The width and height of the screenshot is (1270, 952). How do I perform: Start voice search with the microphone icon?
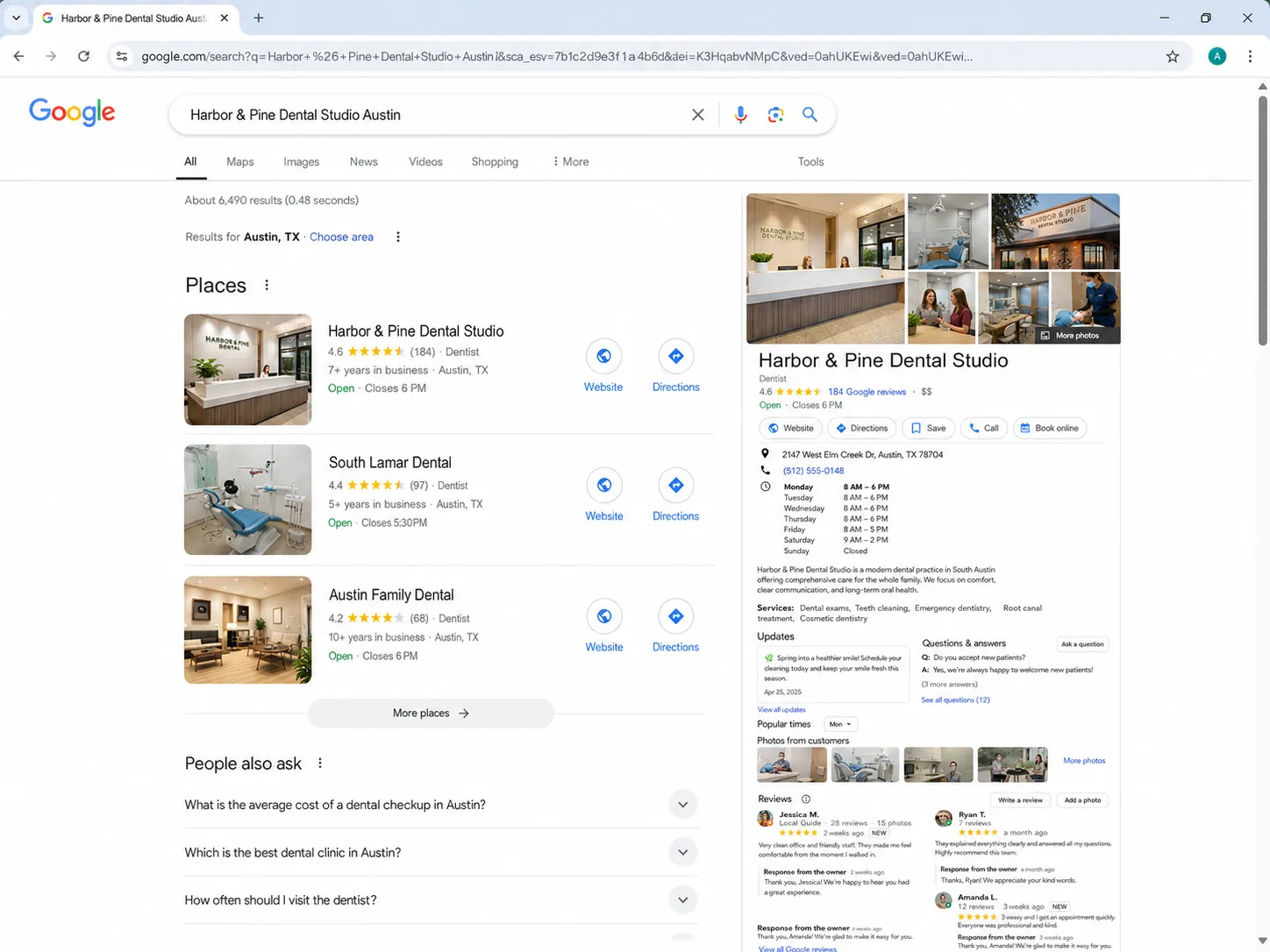coord(740,115)
